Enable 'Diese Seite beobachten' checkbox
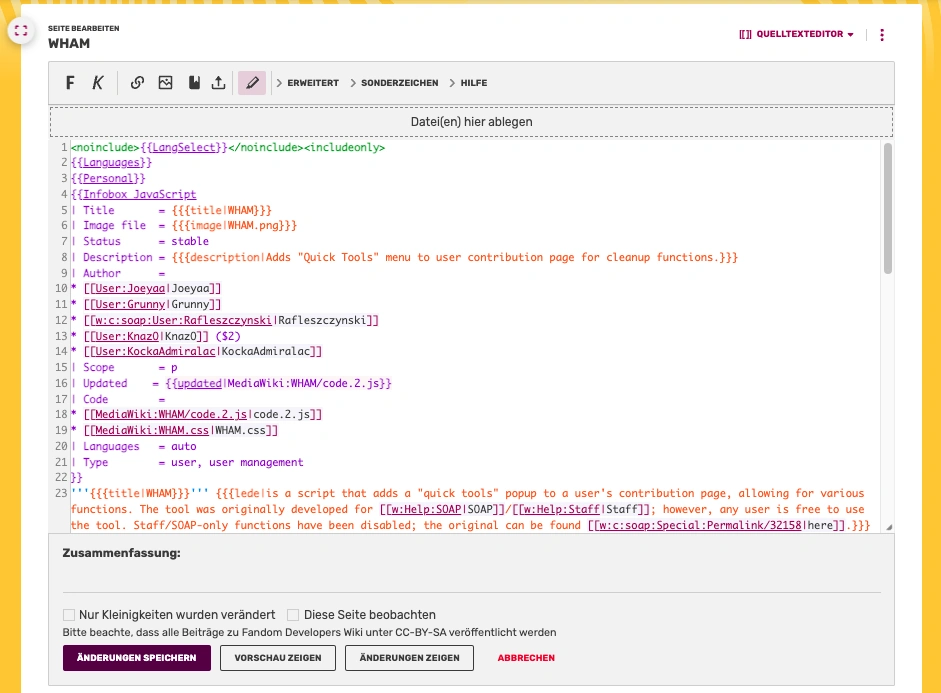Viewport: 941px width, 693px height. pos(293,615)
